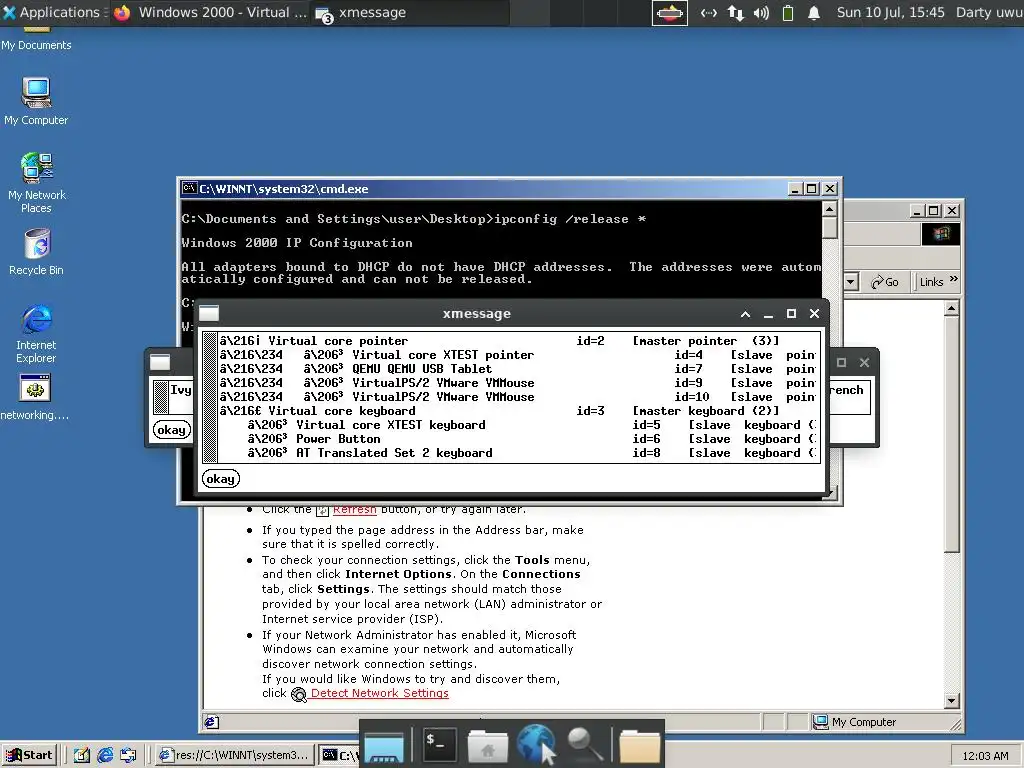This screenshot has height=768, width=1024.
Task: Open the terminal icon in the dock
Action: tap(439, 744)
